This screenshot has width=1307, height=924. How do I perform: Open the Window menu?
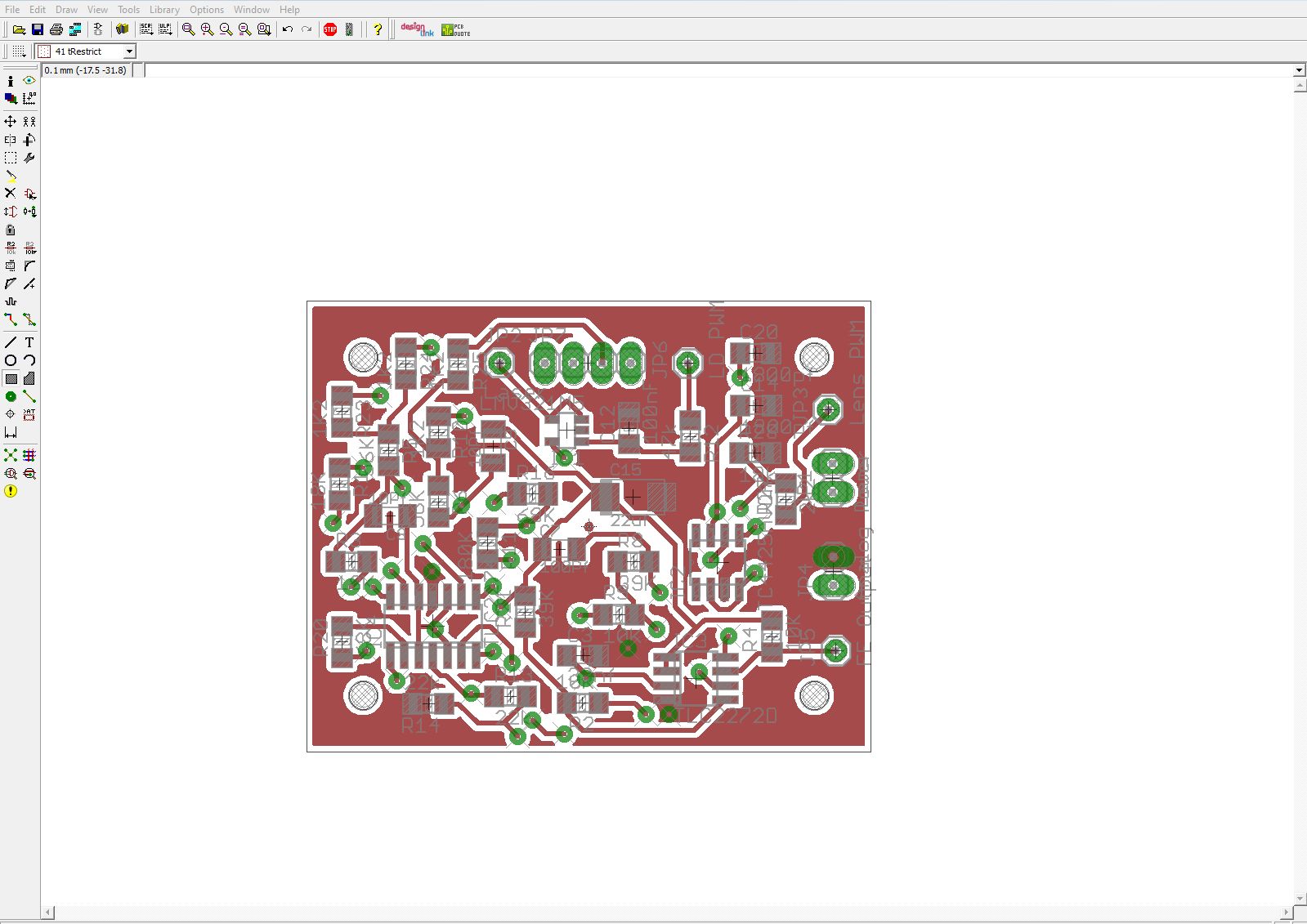(x=252, y=10)
